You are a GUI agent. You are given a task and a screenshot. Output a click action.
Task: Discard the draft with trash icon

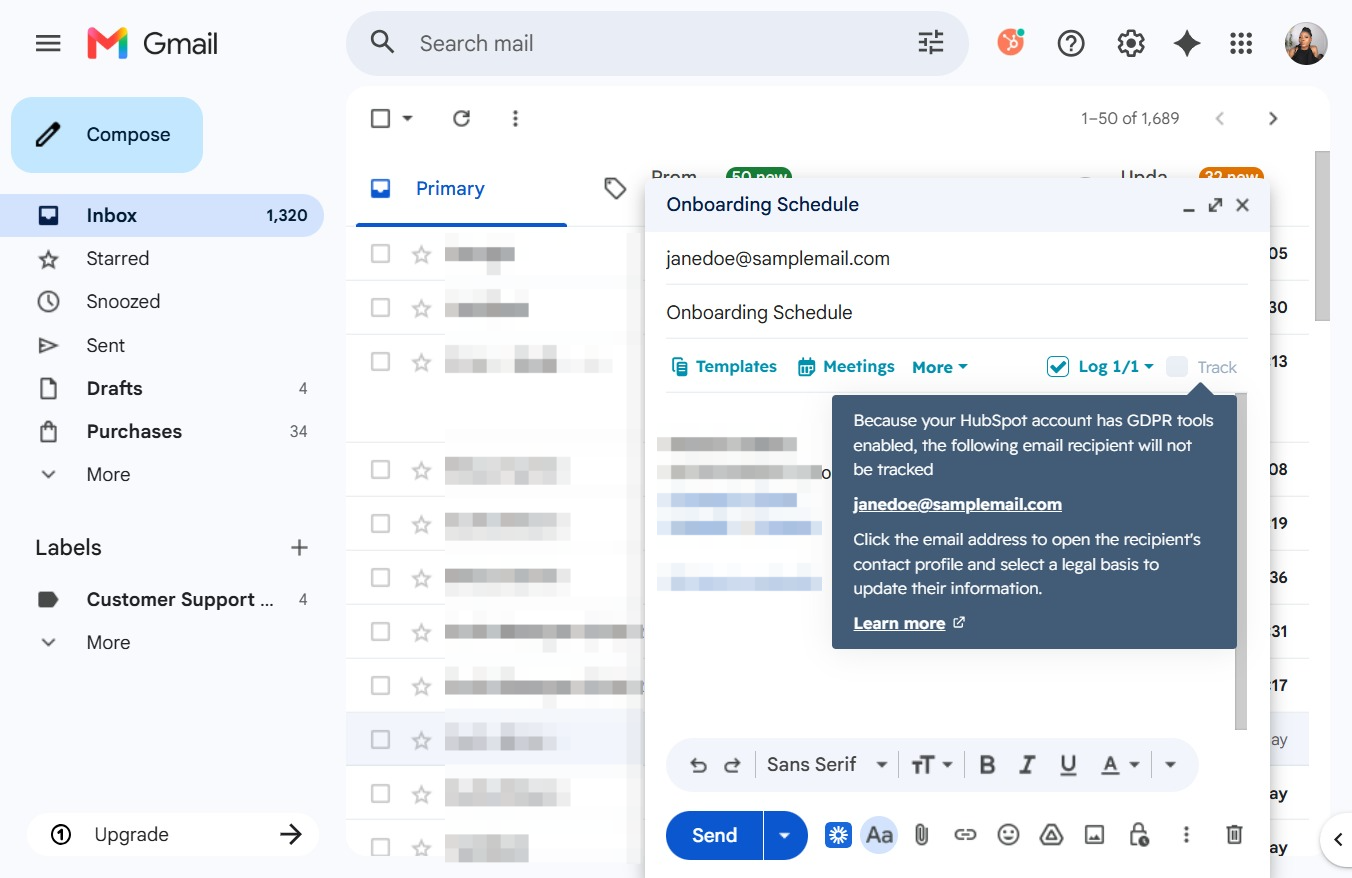(1235, 835)
